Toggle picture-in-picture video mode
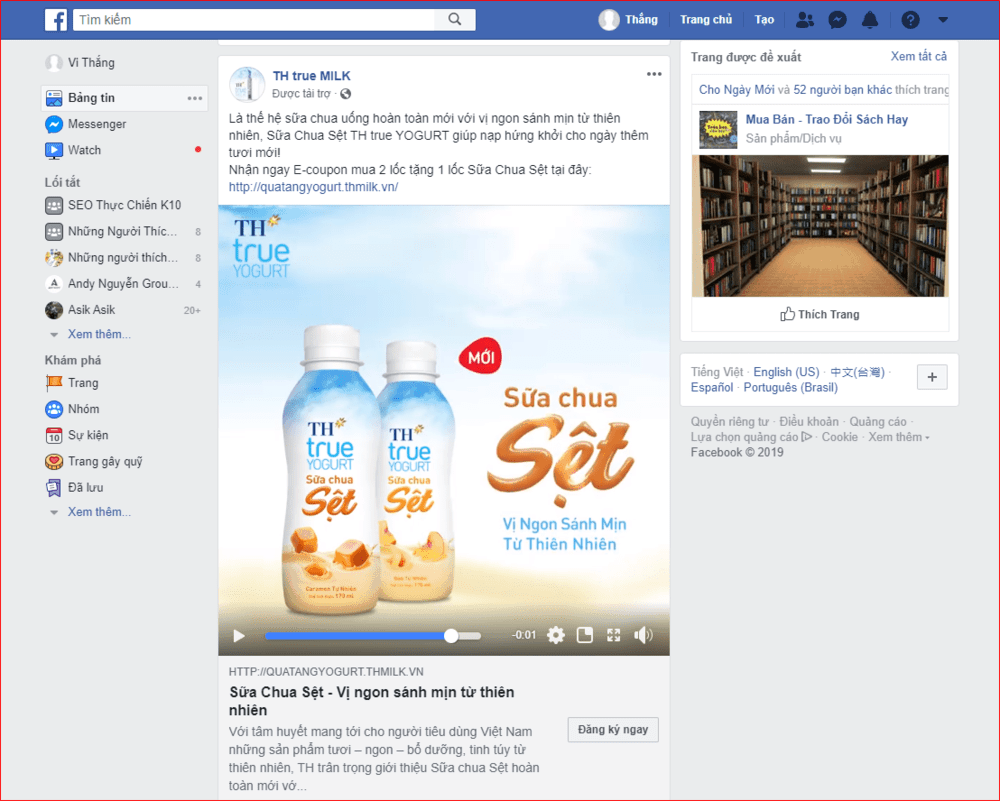 [x=585, y=635]
